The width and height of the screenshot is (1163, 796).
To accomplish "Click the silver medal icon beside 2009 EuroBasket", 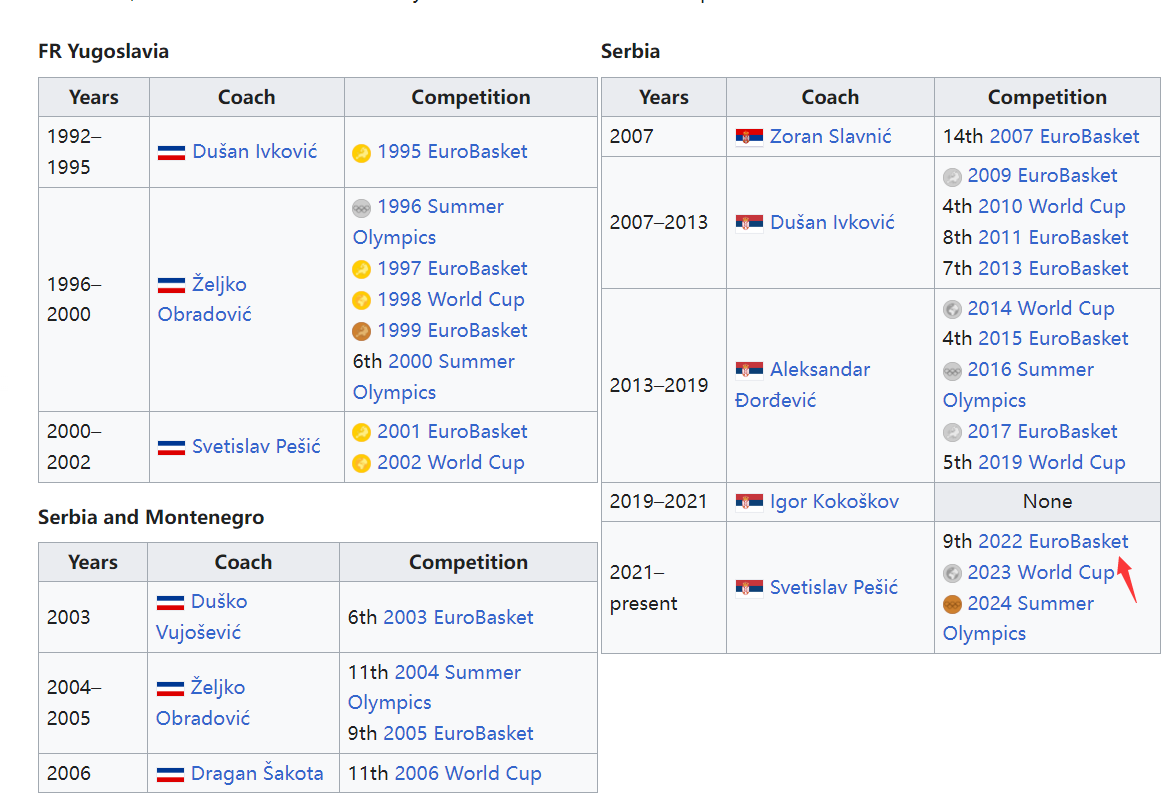I will tap(953, 177).
